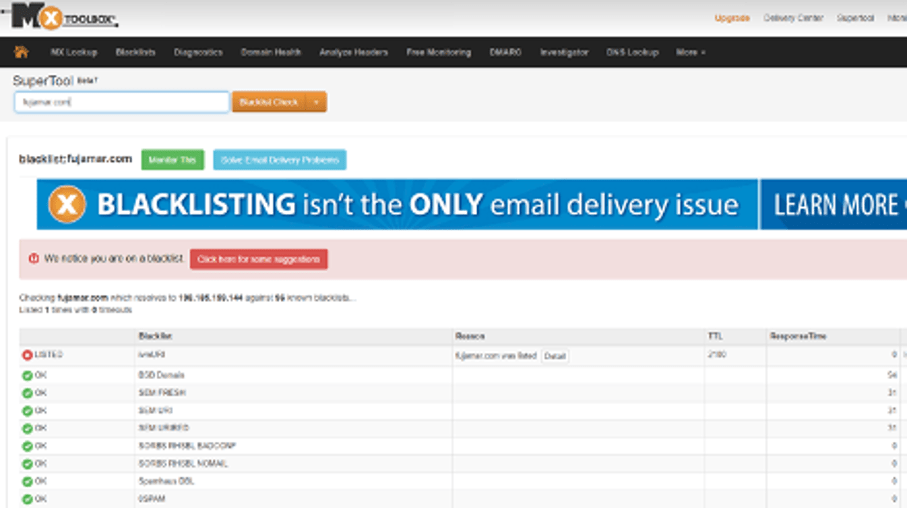Open Detail for the listed entry
908x508 pixels.
tap(555, 356)
